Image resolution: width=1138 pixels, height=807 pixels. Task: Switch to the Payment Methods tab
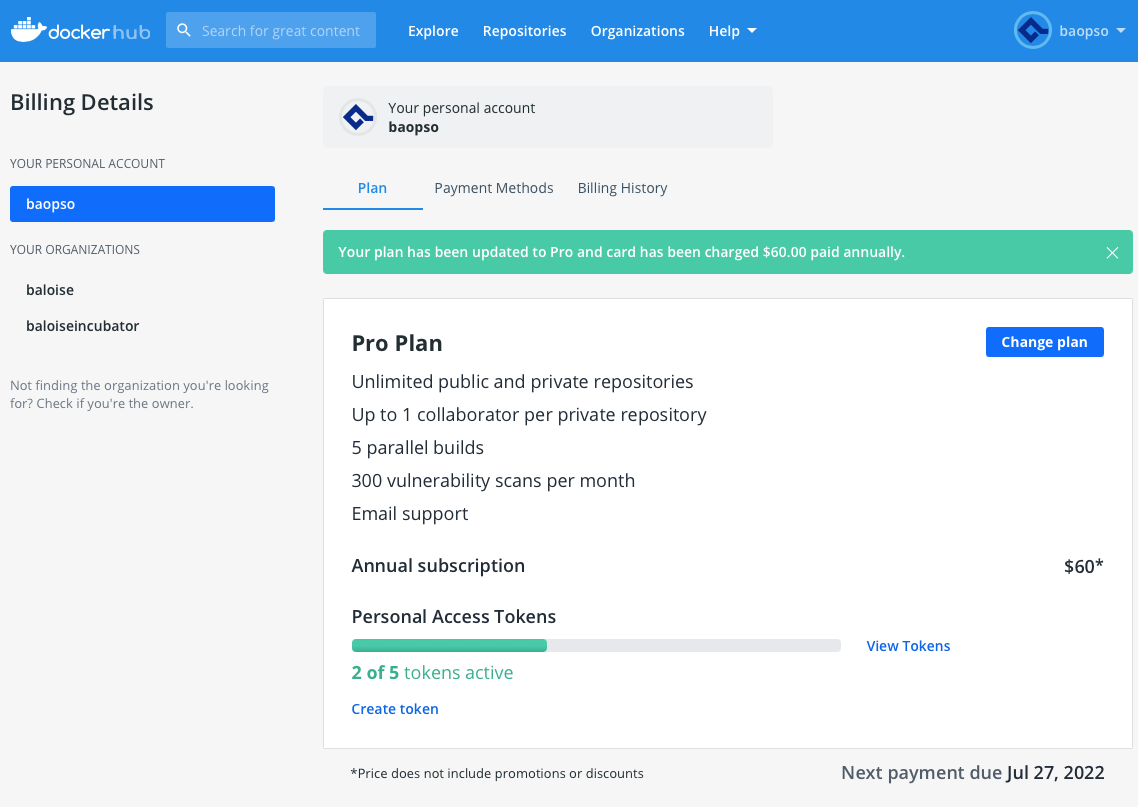(x=493, y=188)
